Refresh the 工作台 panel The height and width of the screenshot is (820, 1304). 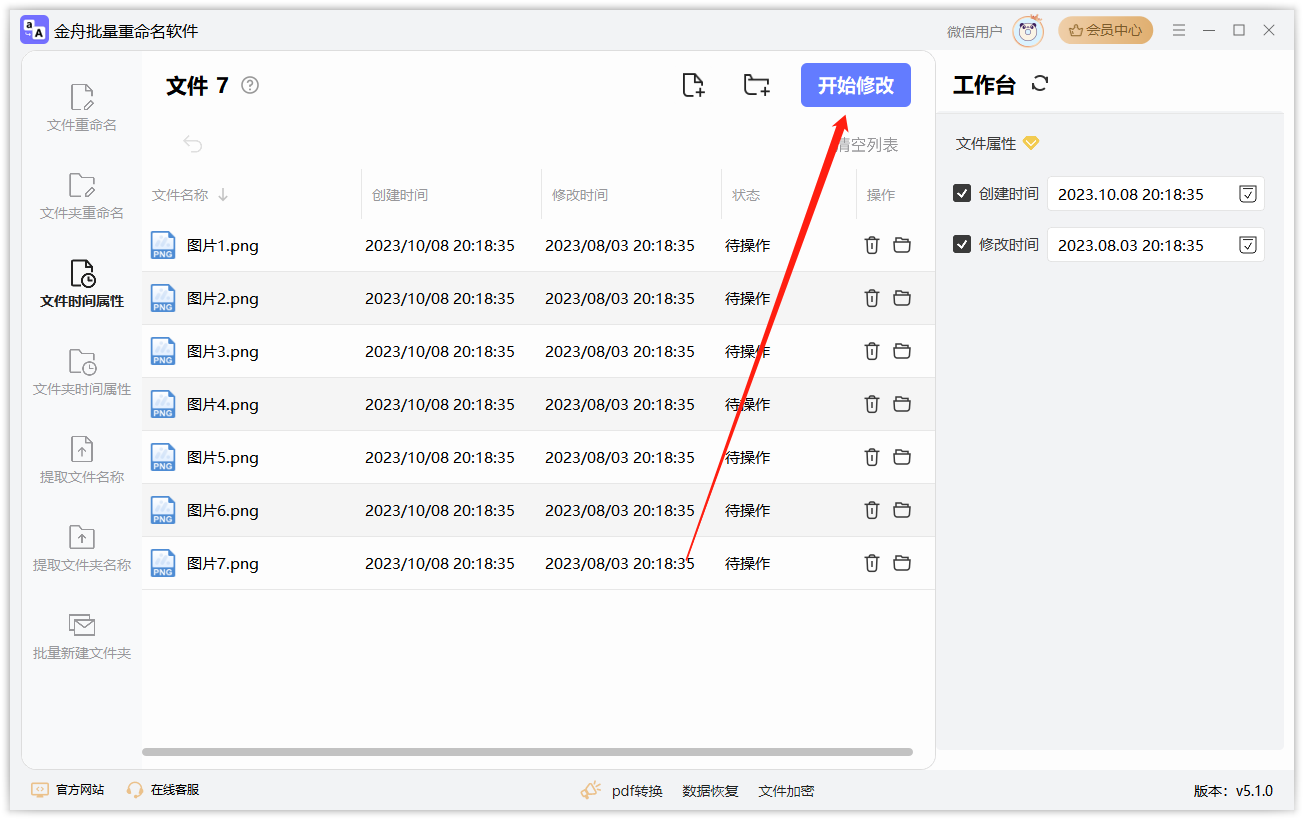[x=1039, y=84]
